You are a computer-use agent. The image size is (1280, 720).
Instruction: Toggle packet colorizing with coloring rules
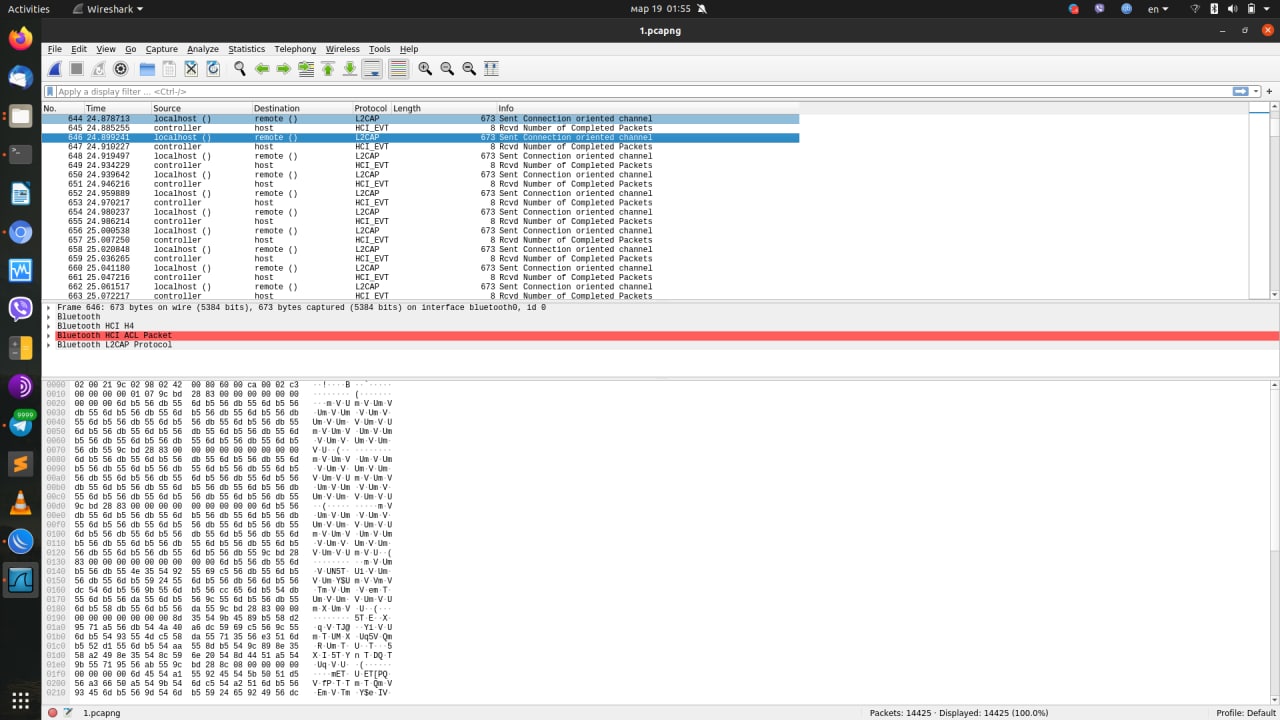click(398, 69)
